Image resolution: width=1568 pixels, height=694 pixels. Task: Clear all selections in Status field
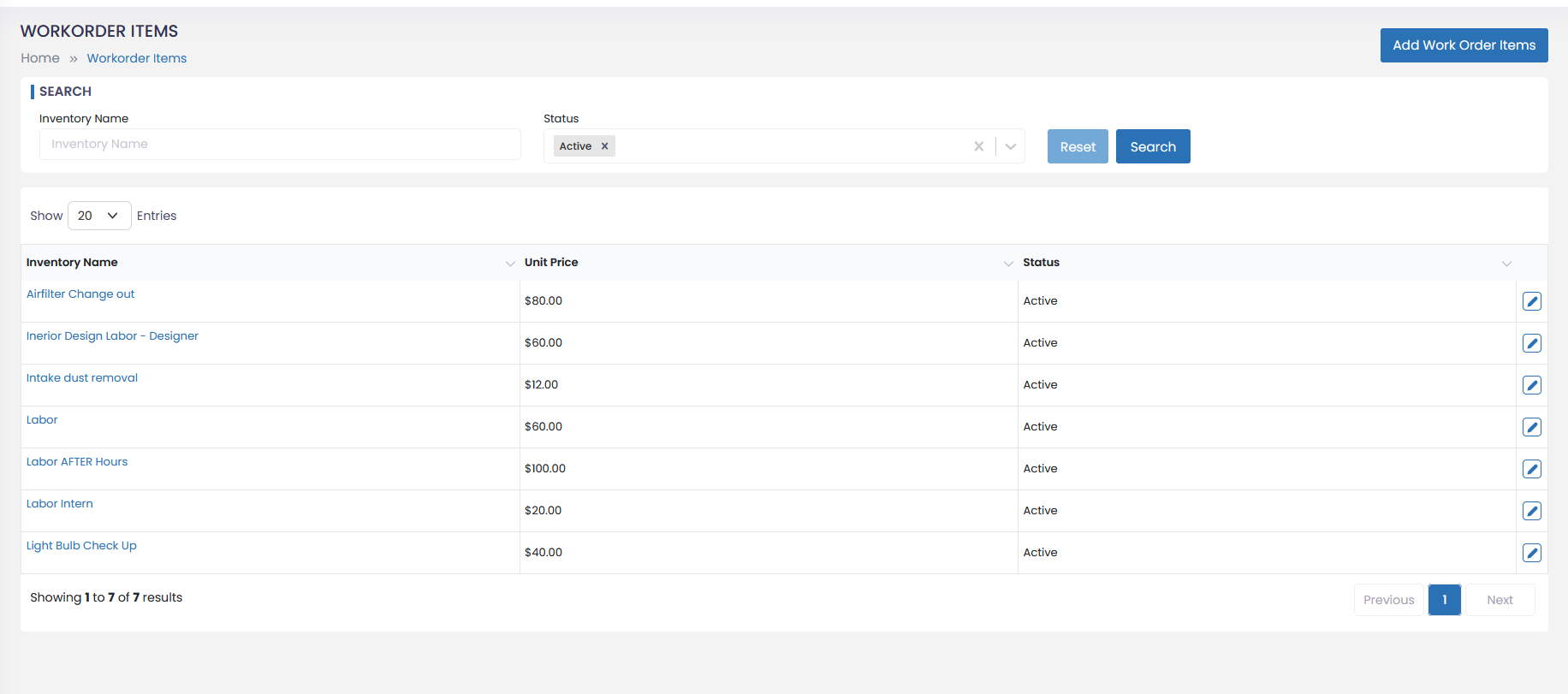[x=978, y=146]
